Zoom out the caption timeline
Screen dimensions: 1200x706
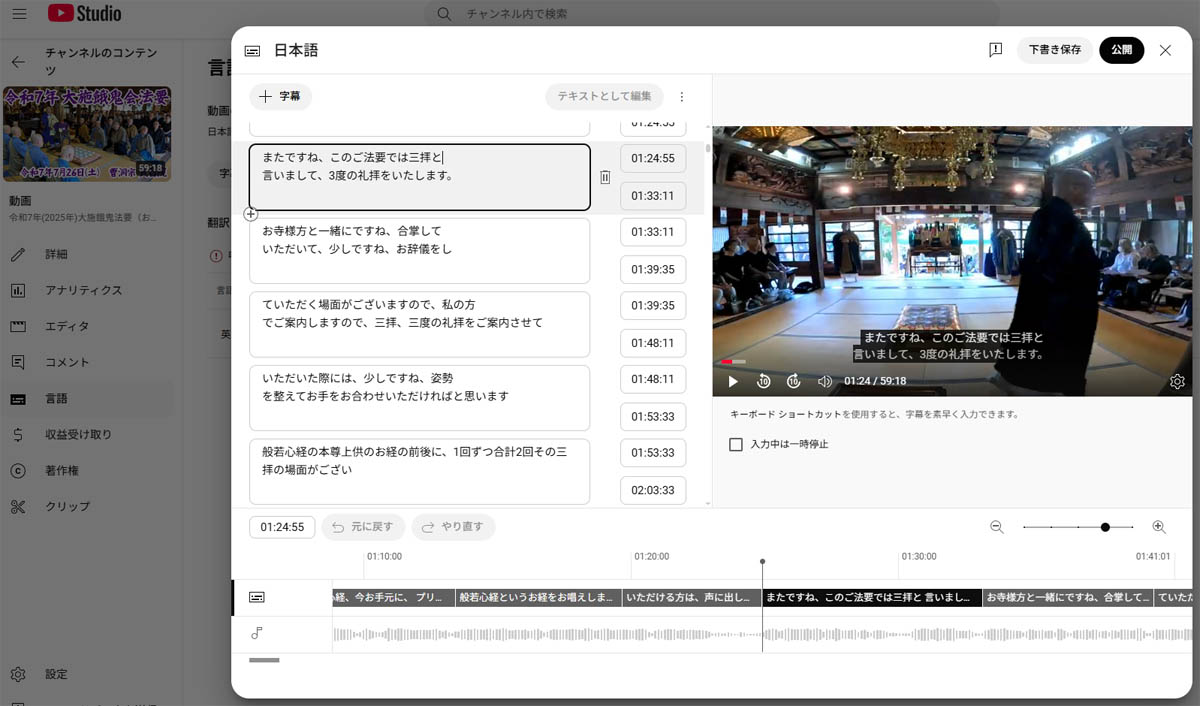pos(997,527)
